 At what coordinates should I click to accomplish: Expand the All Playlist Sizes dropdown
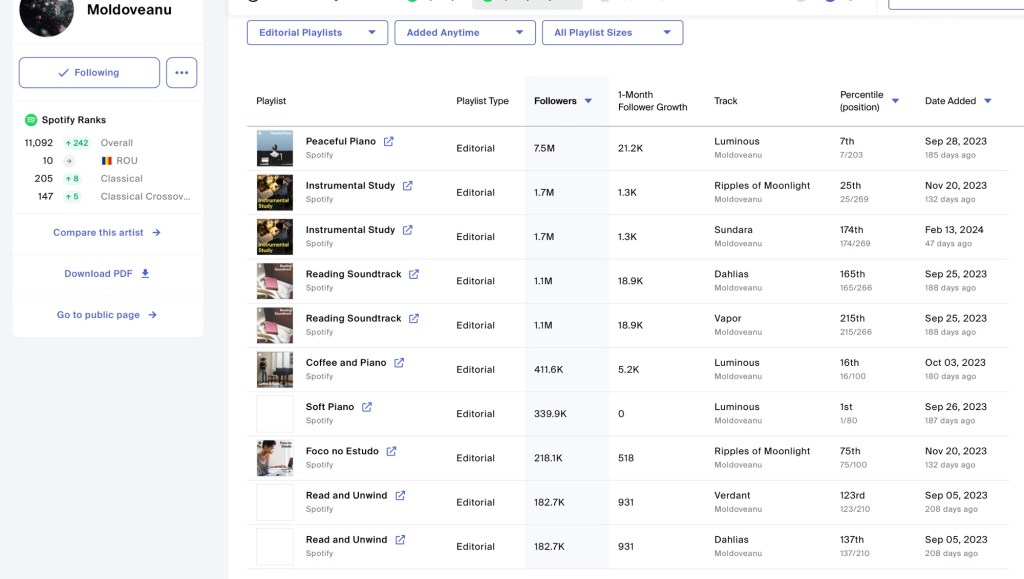pos(612,33)
